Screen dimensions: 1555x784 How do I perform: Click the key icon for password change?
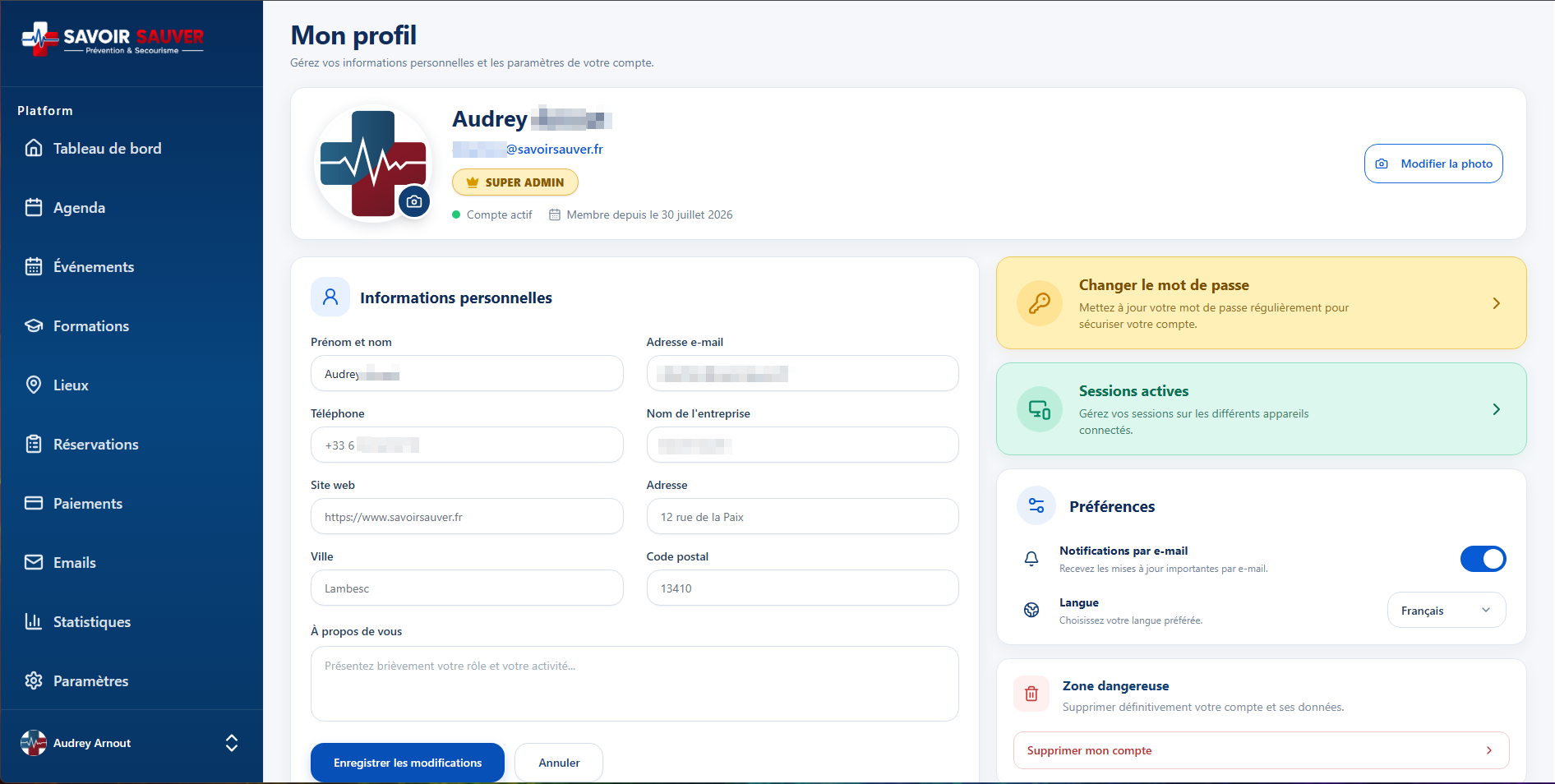click(x=1040, y=303)
